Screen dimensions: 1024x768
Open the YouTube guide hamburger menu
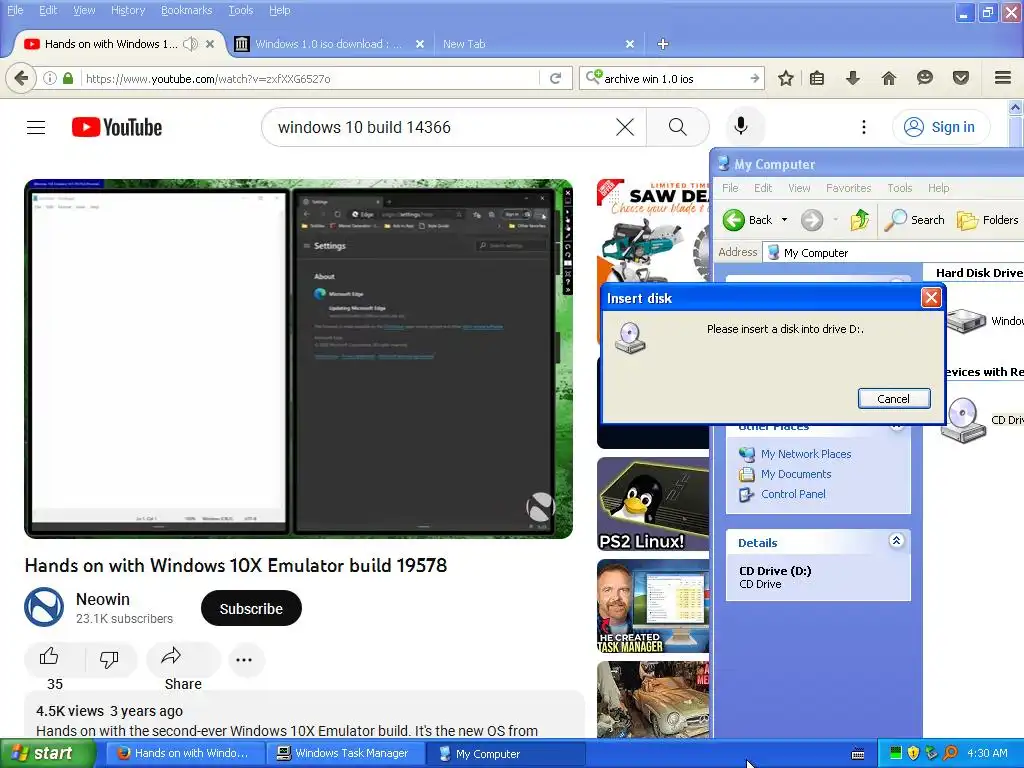(x=36, y=127)
